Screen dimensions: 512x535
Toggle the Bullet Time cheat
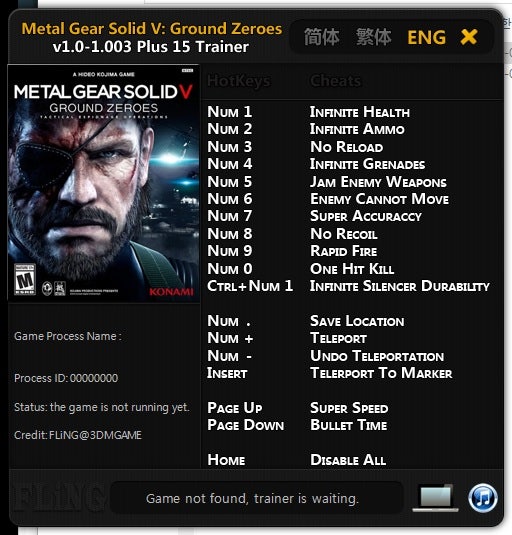coord(349,425)
